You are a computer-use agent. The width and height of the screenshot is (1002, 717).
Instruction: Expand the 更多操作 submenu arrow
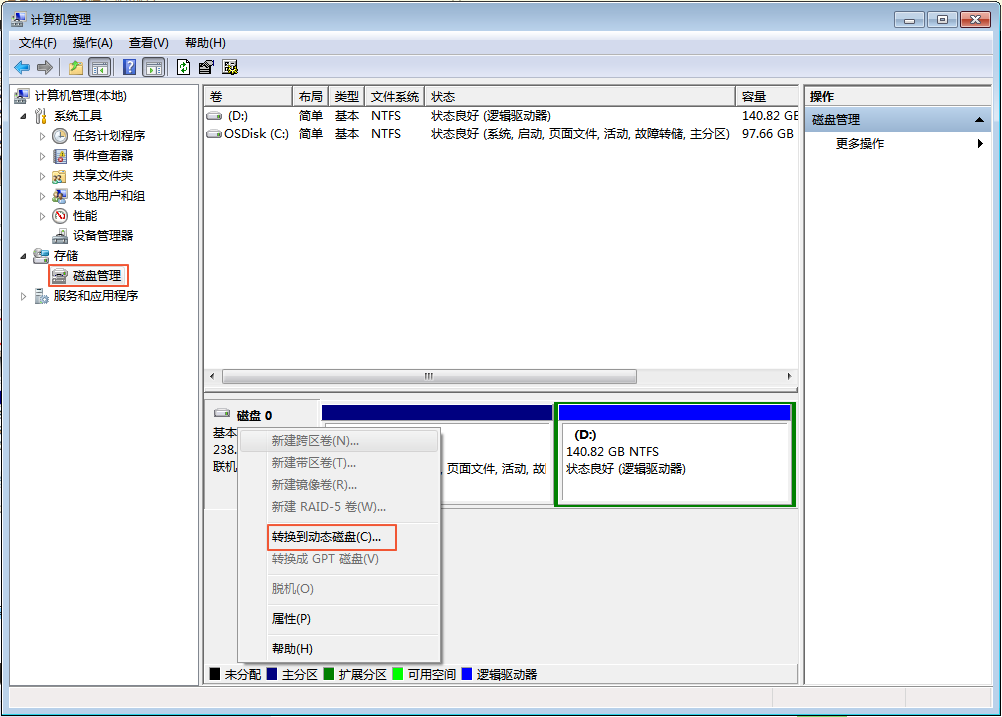980,144
